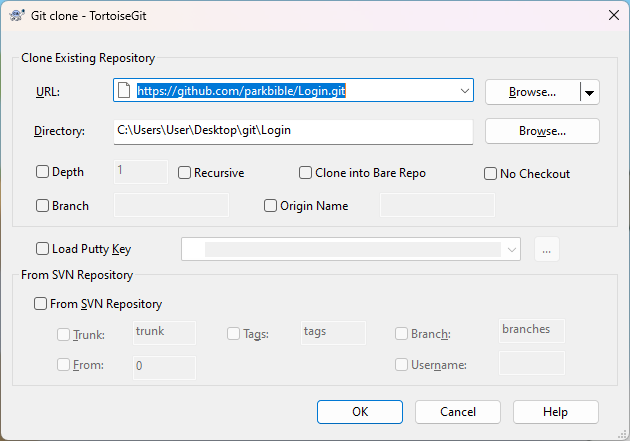Click the file icon in the URL field

click(x=124, y=90)
